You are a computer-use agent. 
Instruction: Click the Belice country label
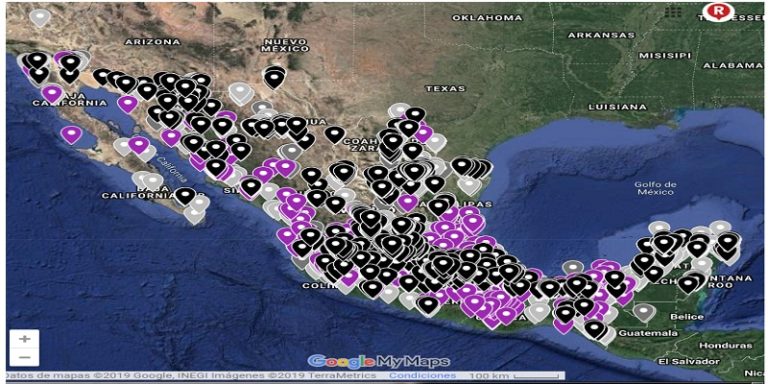pos(687,317)
